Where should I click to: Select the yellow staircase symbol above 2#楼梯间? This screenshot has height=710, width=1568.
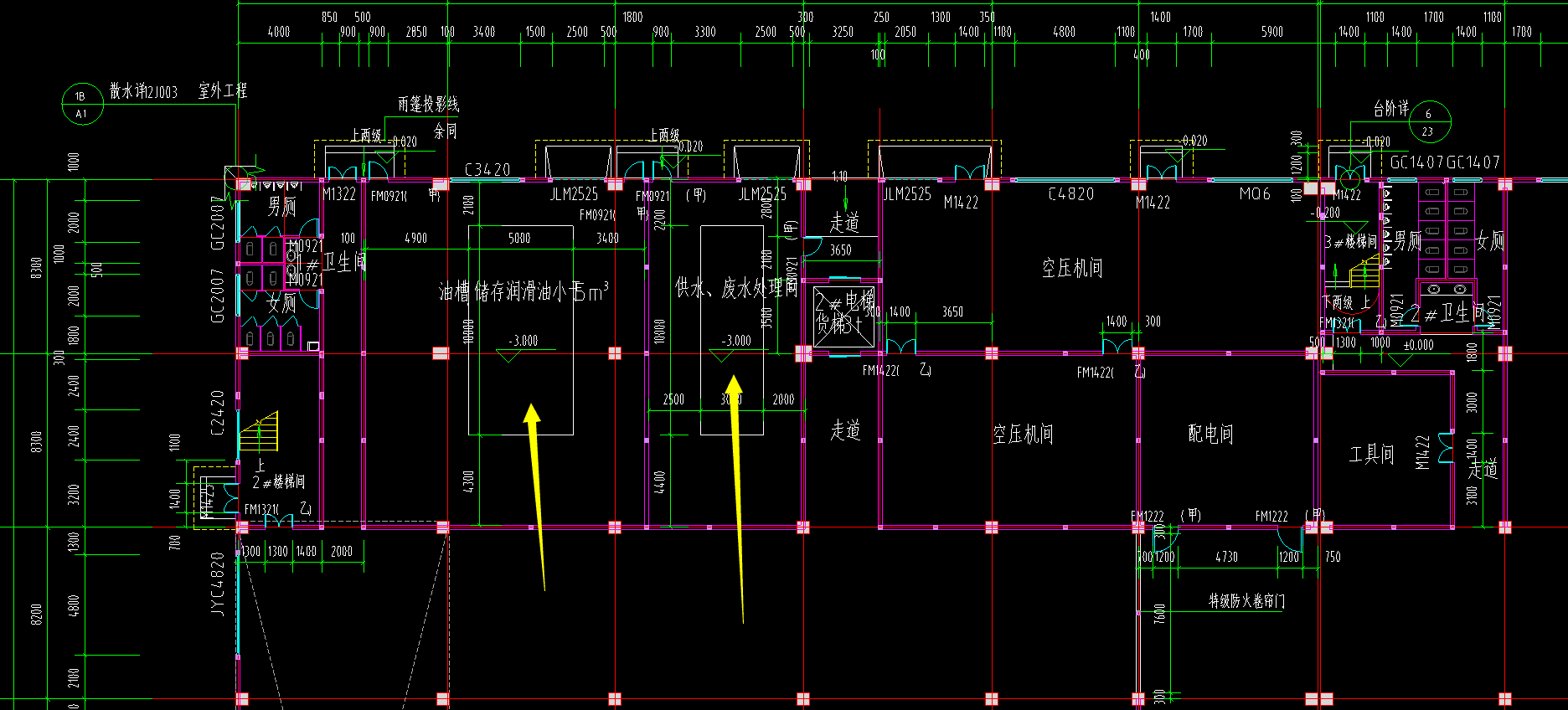(x=258, y=431)
